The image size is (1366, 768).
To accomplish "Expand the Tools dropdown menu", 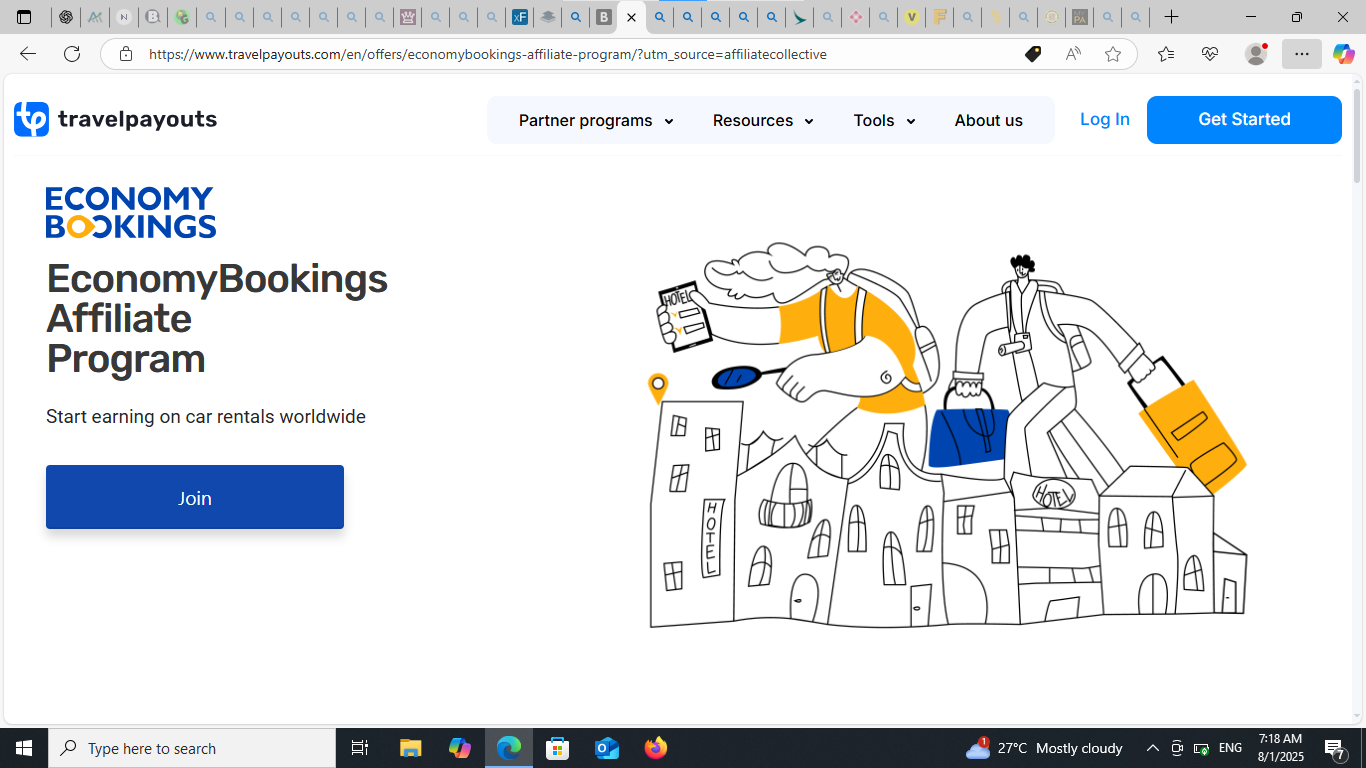I will click(x=884, y=120).
